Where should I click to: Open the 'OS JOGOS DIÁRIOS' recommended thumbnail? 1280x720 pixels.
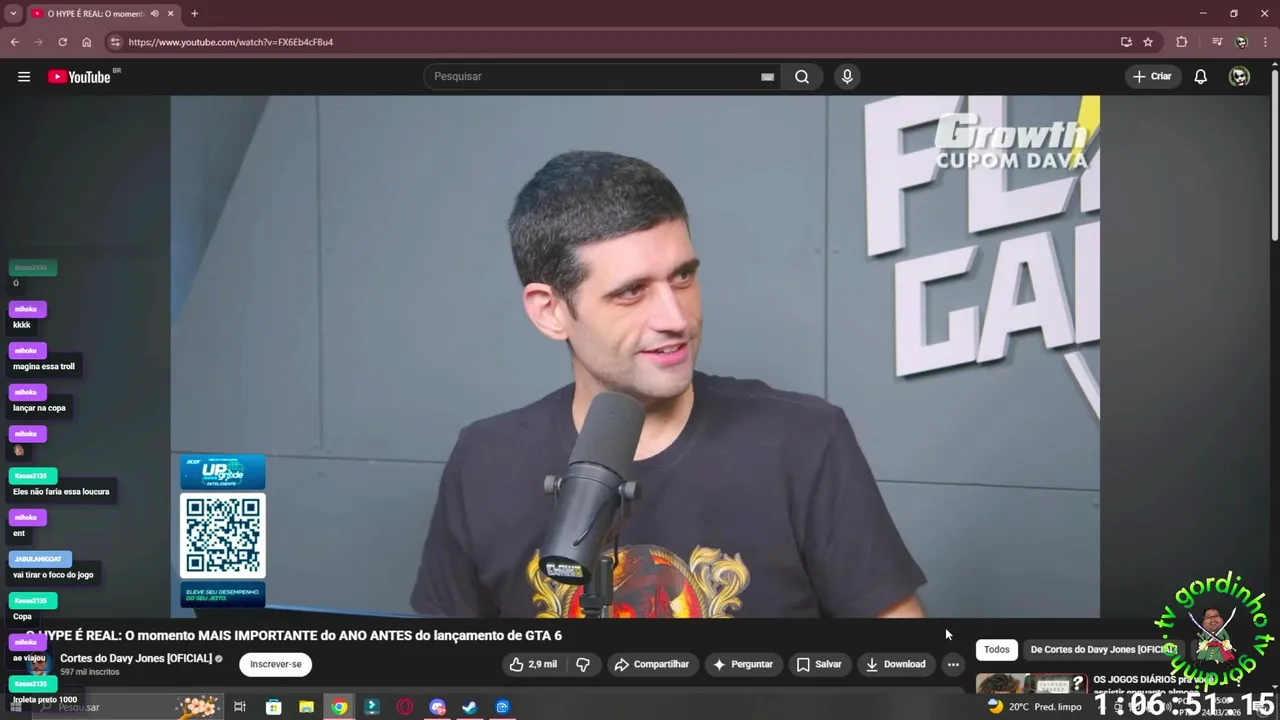(x=1031, y=684)
